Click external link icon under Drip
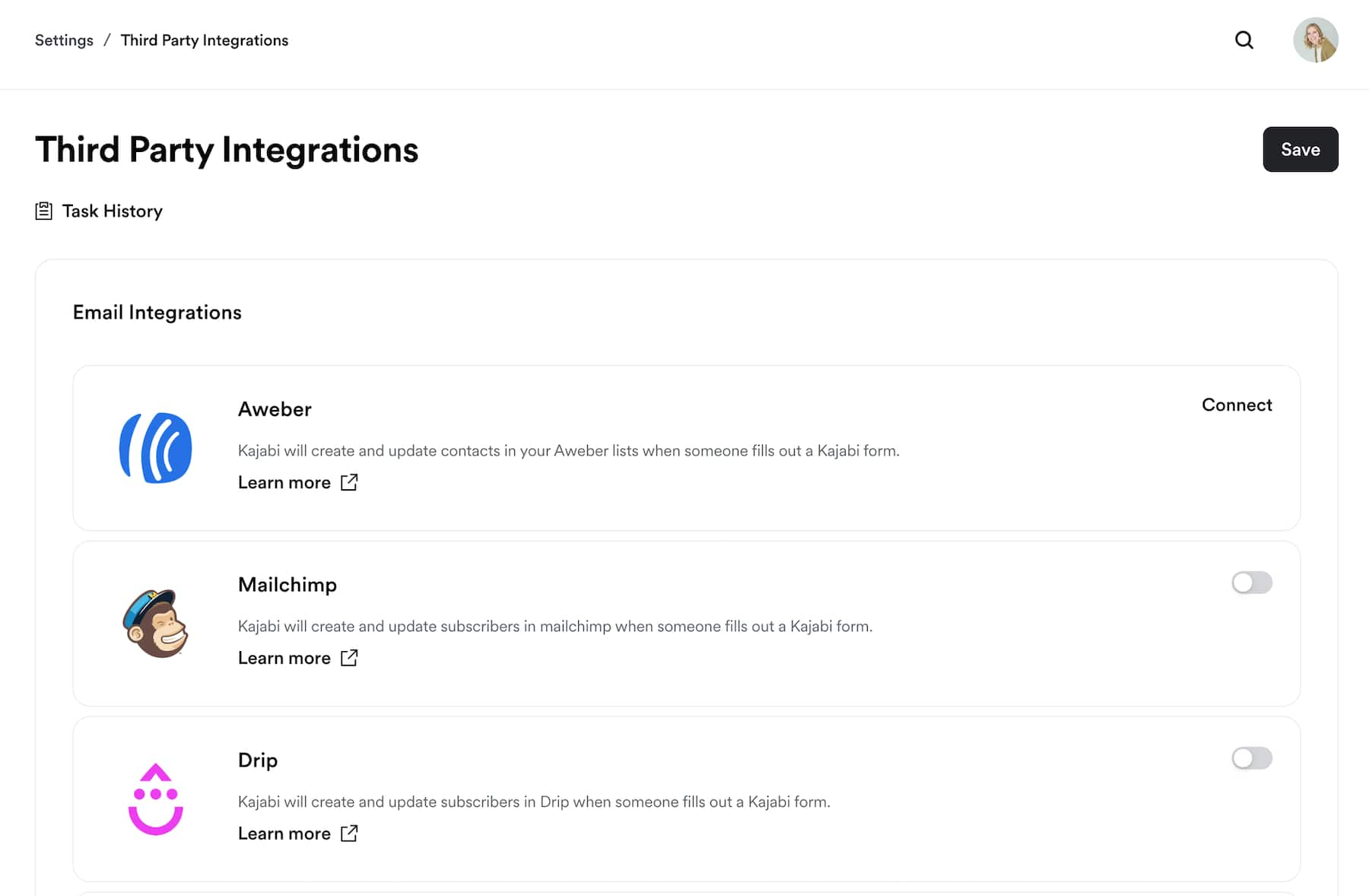1369x896 pixels. coord(349,834)
